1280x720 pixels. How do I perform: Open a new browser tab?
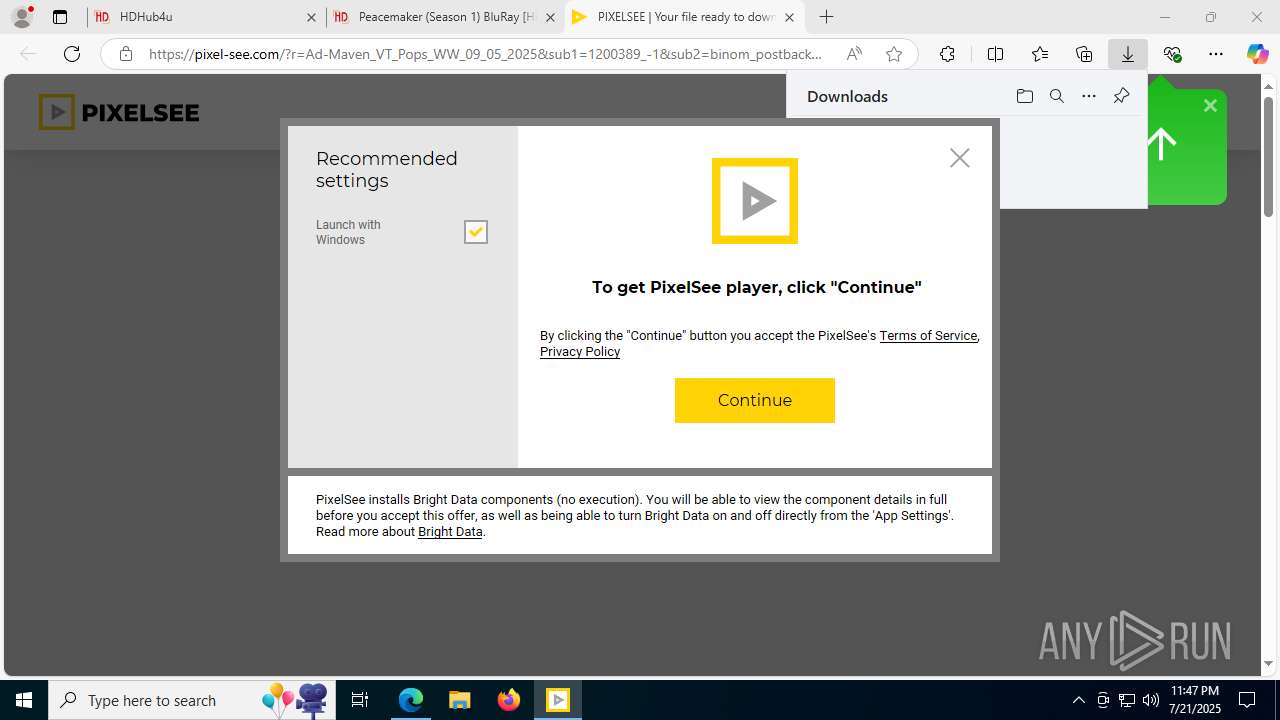[x=826, y=17]
